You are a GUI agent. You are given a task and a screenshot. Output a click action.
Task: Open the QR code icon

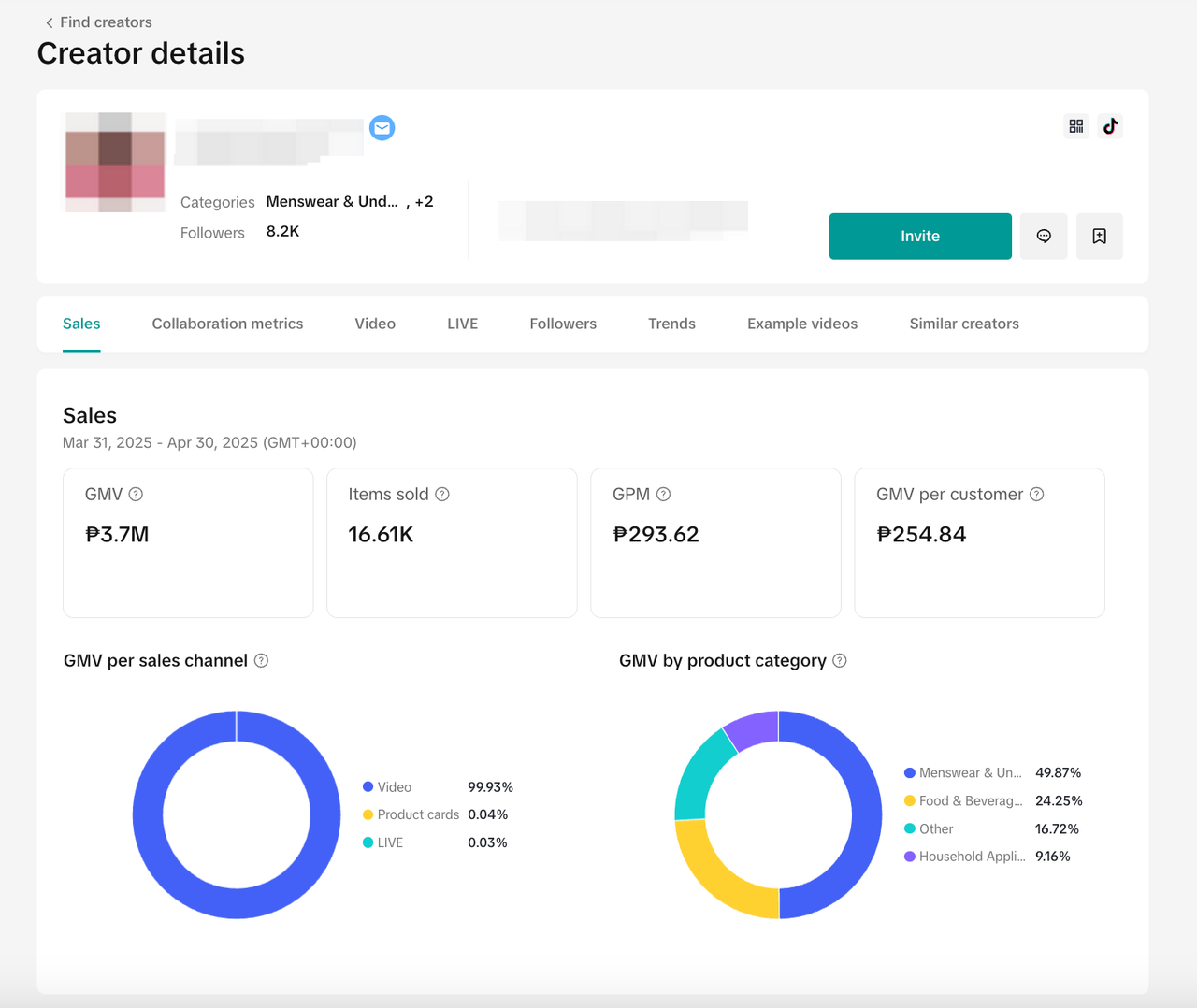pyautogui.click(x=1076, y=126)
